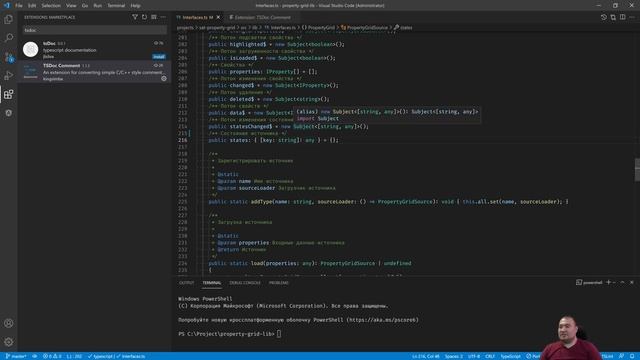640x360 pixels.
Task: Open the Source Control view
Action: coord(9,57)
